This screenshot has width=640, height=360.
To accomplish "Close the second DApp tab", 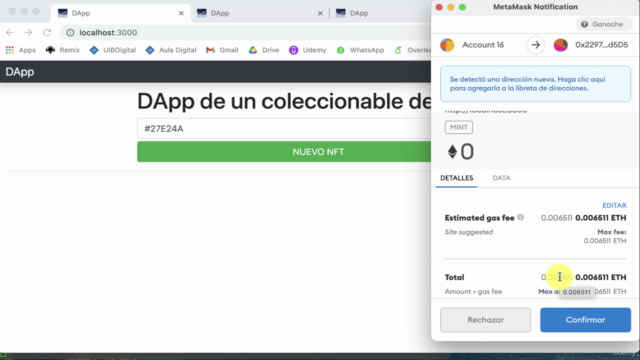I will pos(320,13).
